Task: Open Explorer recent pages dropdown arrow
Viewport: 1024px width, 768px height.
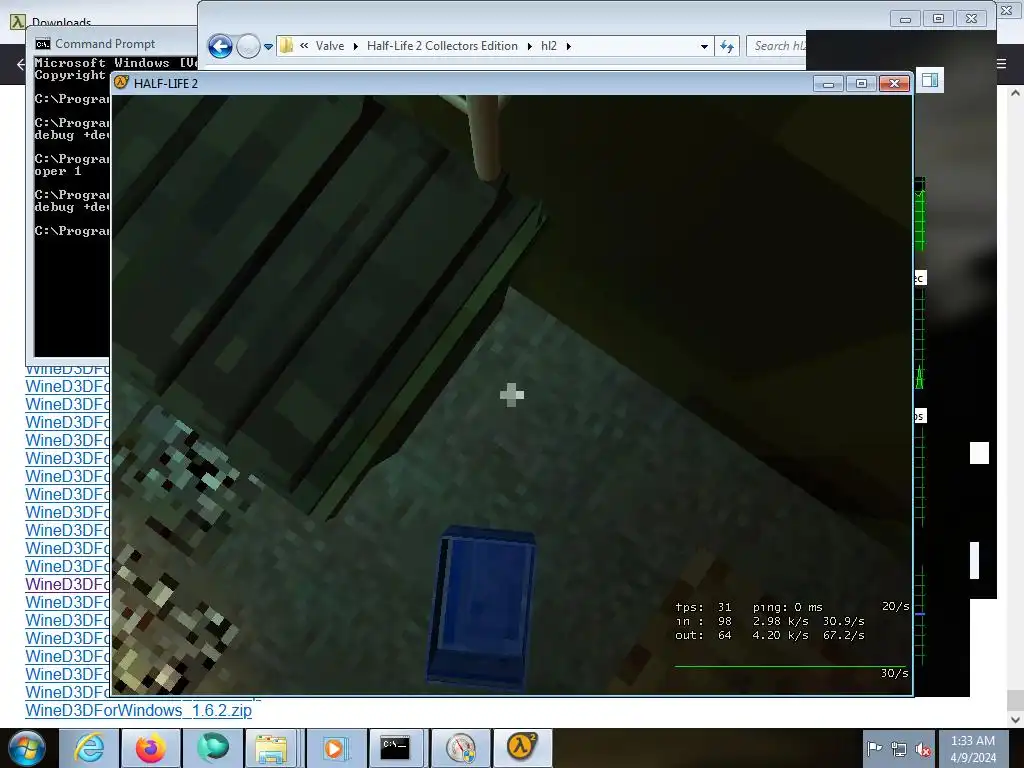Action: click(x=268, y=47)
